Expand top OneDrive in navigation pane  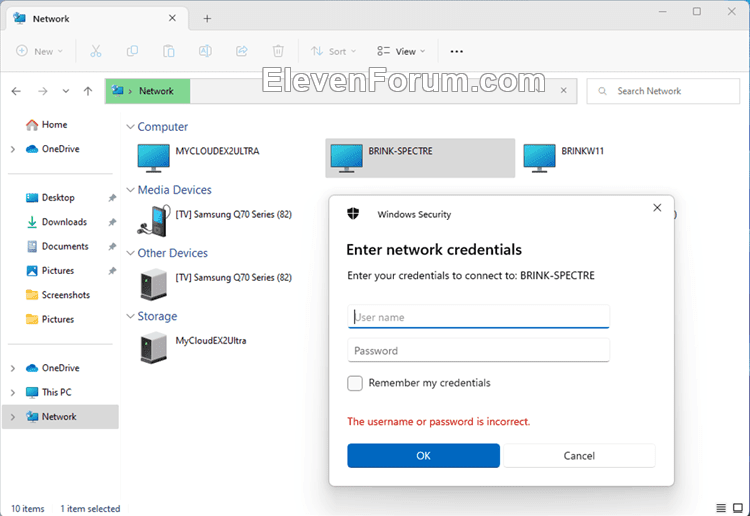[13, 149]
